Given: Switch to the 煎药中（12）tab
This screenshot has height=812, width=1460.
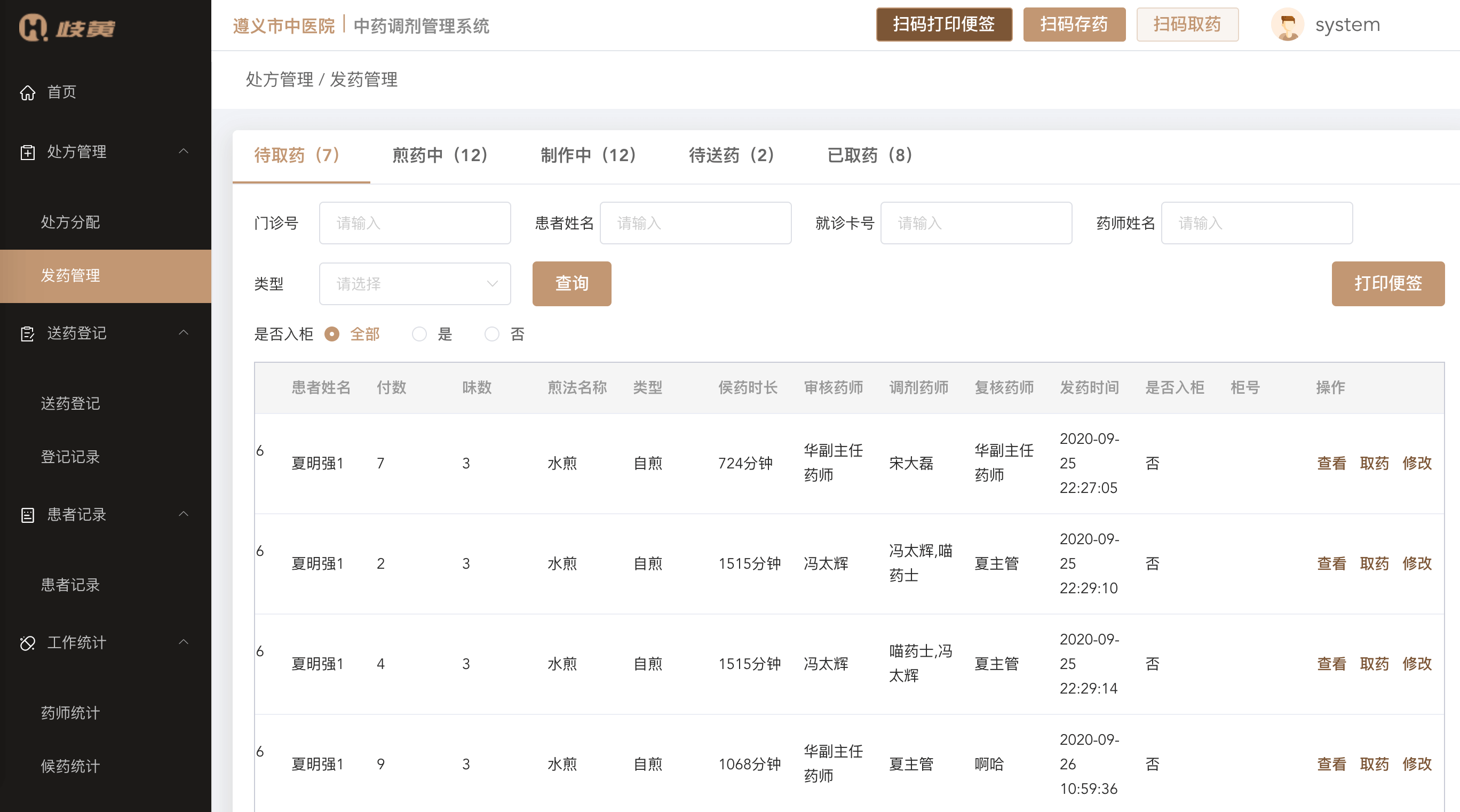Looking at the screenshot, I should click(x=440, y=155).
